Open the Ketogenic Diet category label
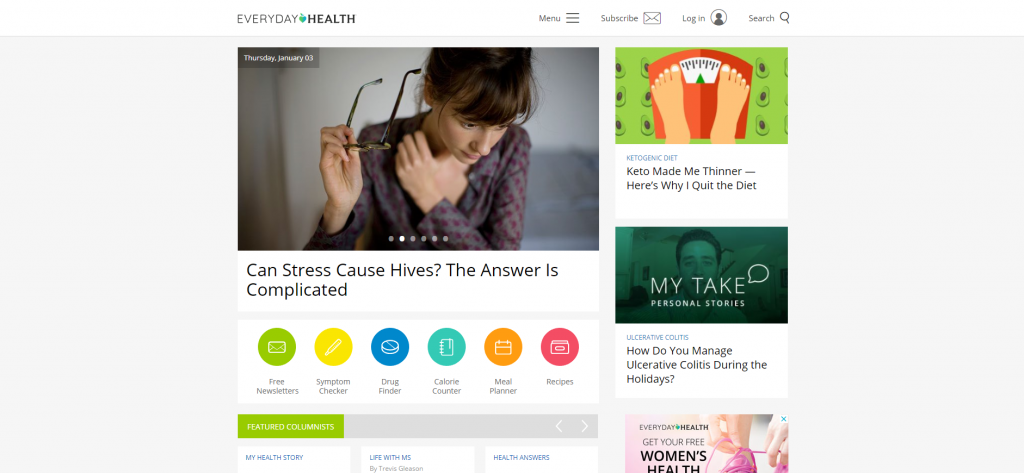 pos(652,158)
